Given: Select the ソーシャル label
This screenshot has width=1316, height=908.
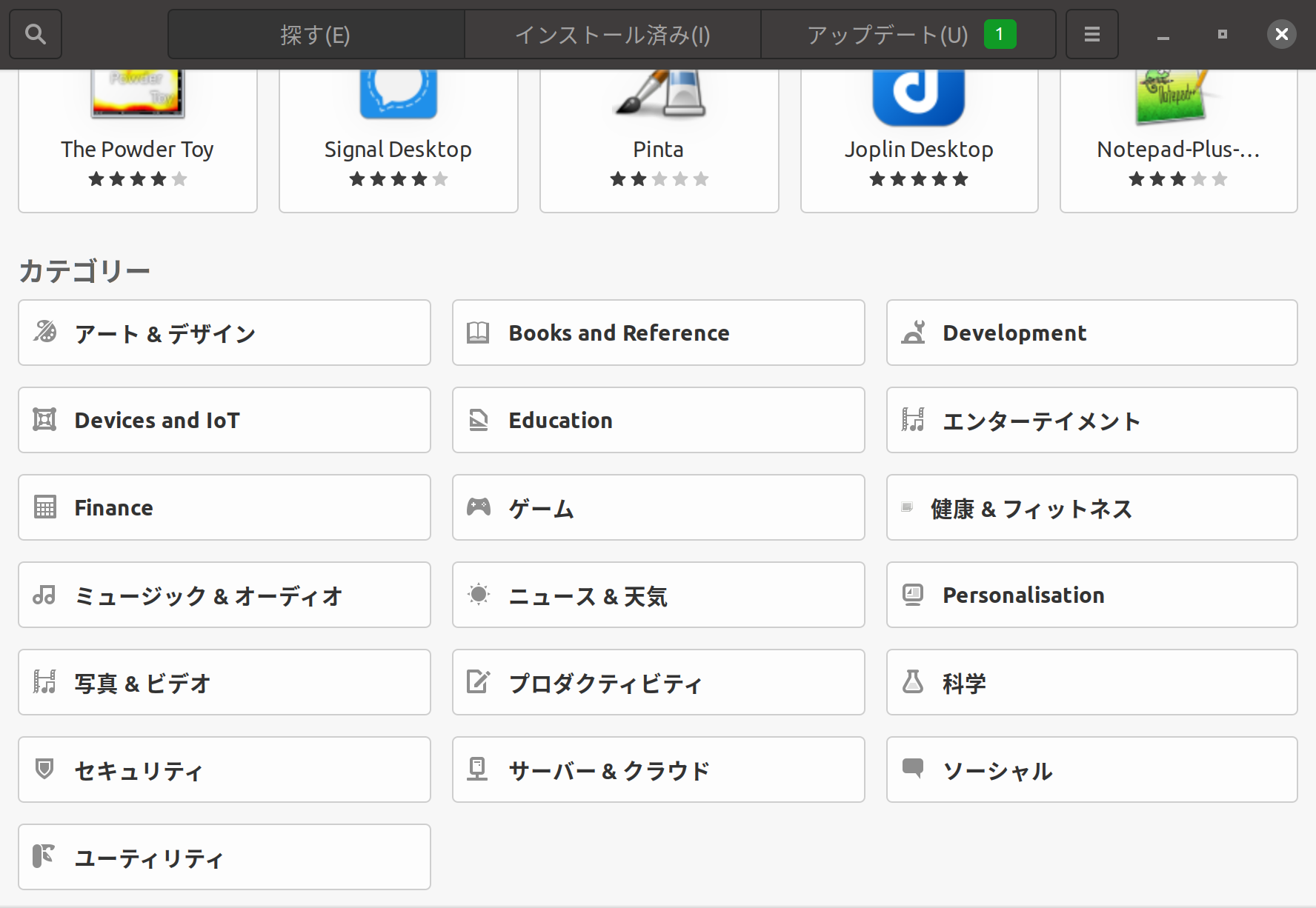Looking at the screenshot, I should (997, 771).
